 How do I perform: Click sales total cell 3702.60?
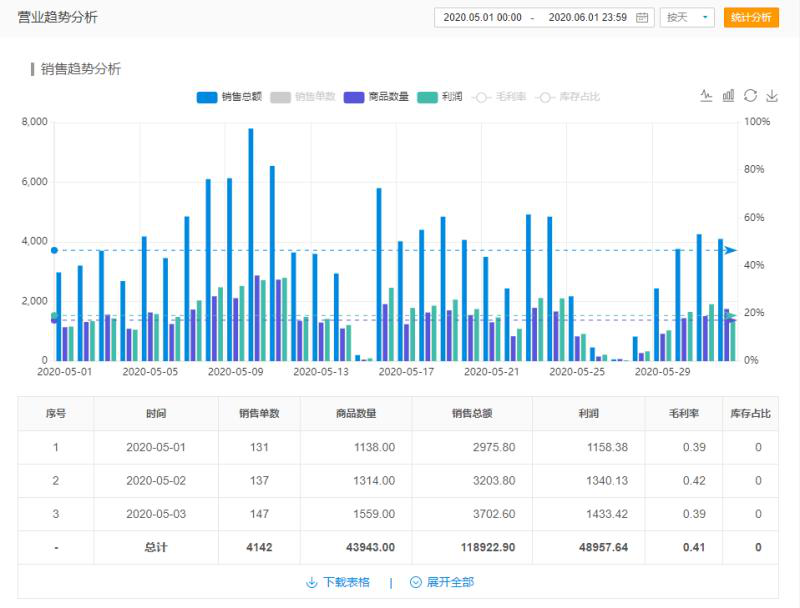(x=493, y=514)
